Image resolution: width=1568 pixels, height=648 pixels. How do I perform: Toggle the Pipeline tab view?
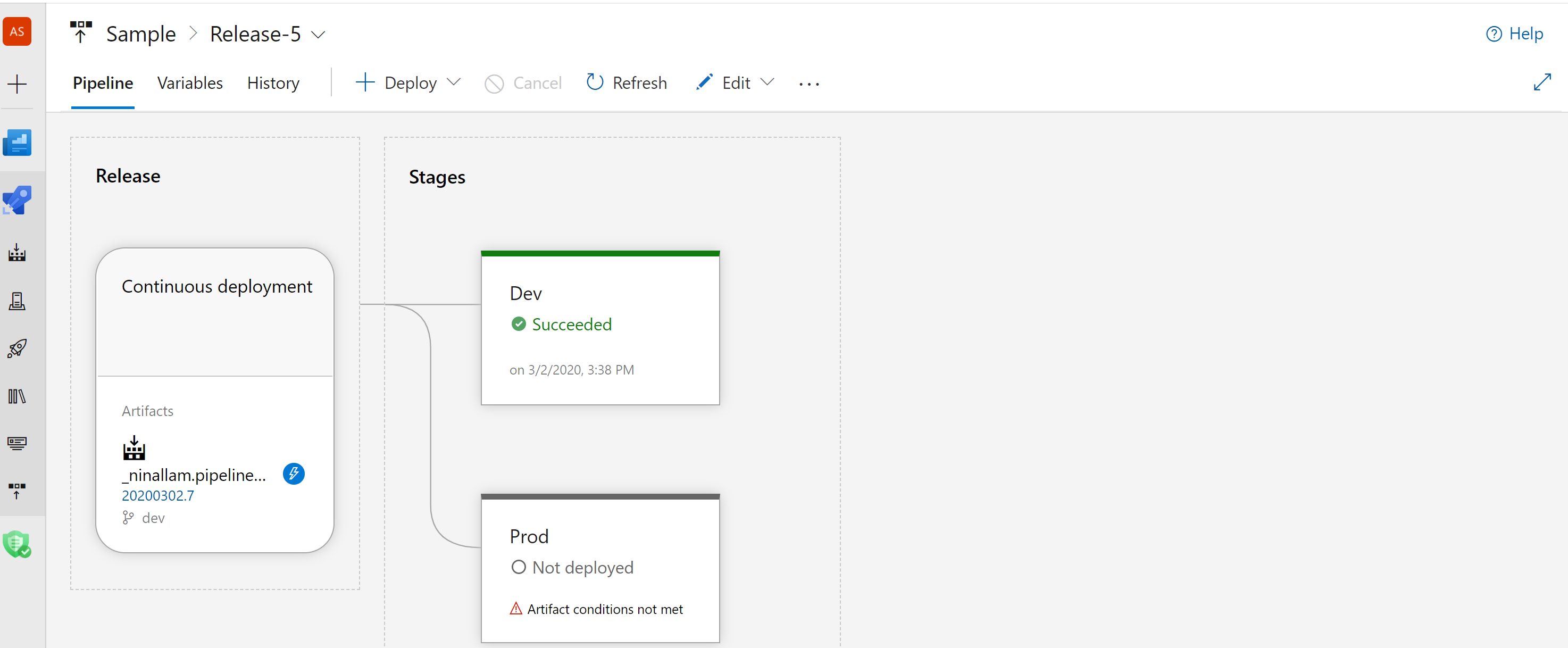point(102,83)
